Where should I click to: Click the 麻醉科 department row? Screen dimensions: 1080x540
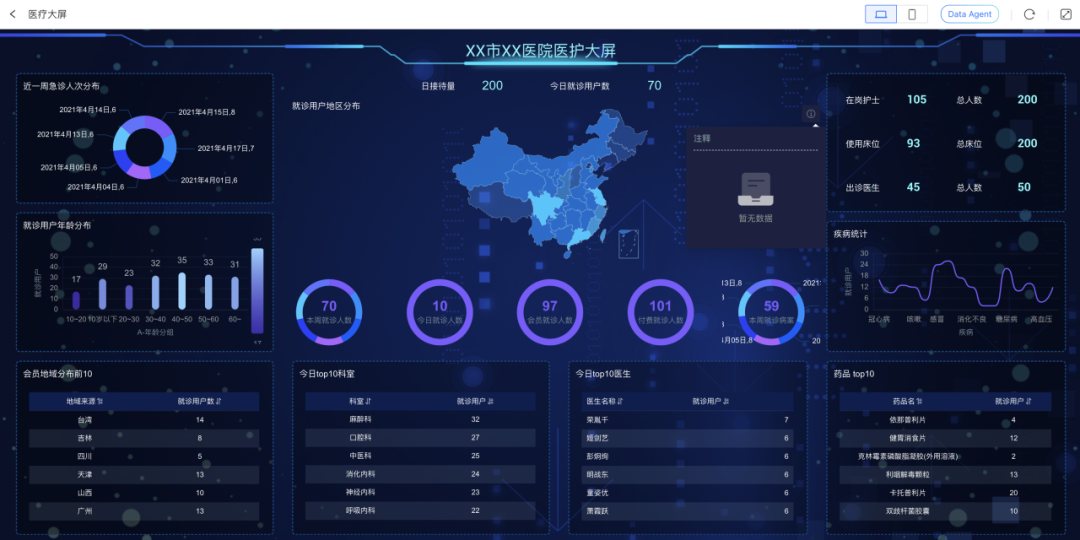pyautogui.click(x=420, y=419)
